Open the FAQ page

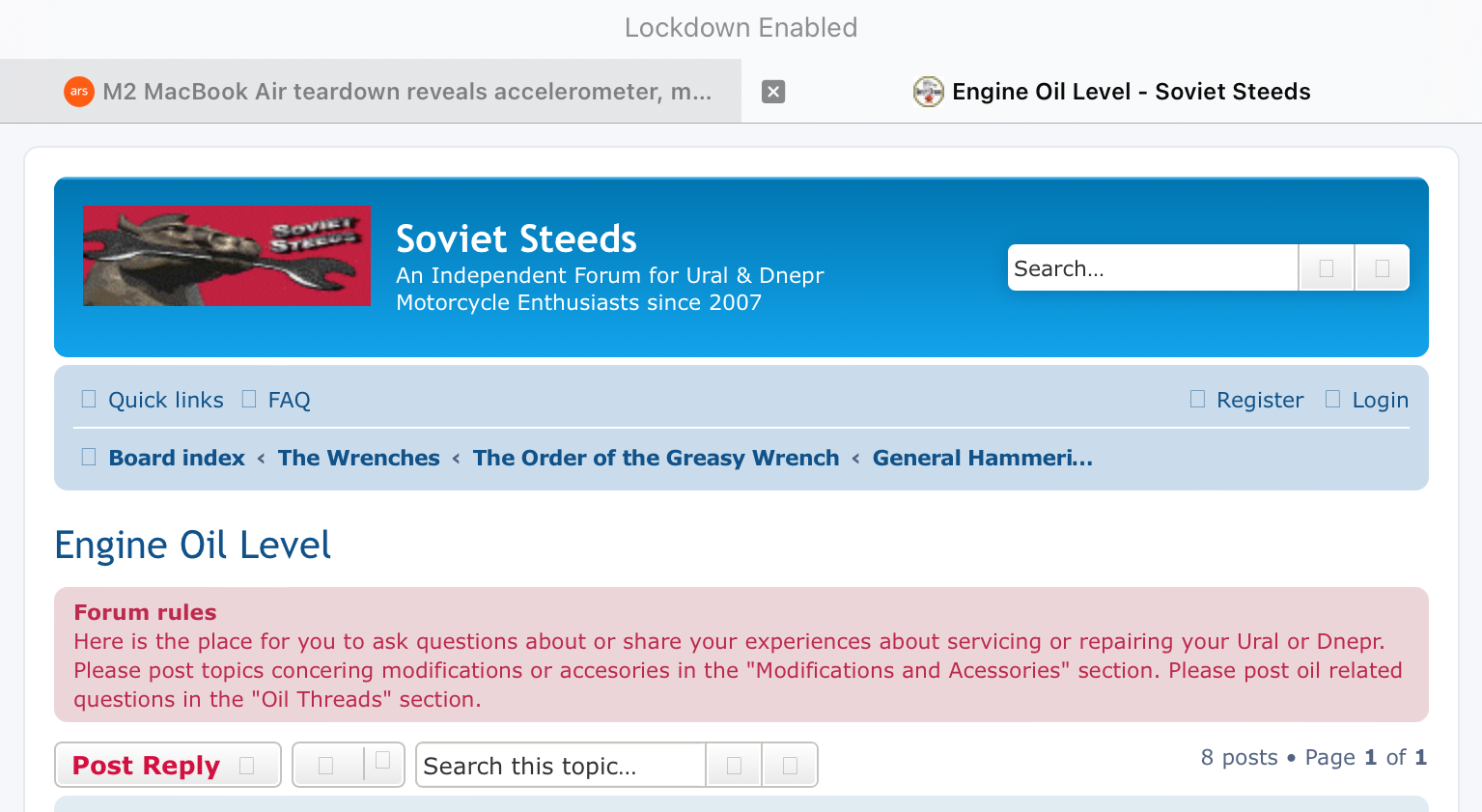click(x=289, y=400)
